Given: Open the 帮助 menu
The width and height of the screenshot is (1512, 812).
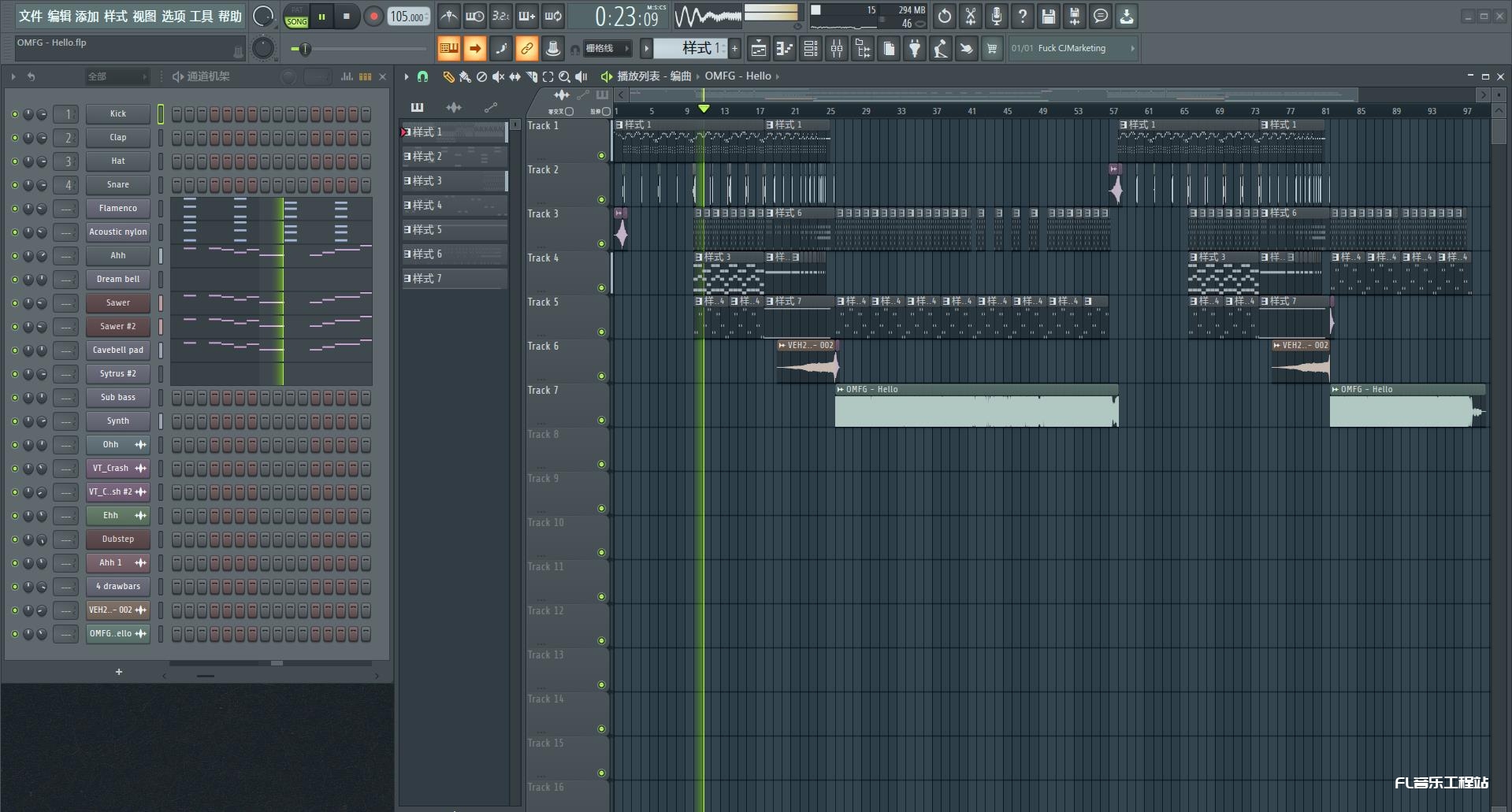Looking at the screenshot, I should coord(230,16).
